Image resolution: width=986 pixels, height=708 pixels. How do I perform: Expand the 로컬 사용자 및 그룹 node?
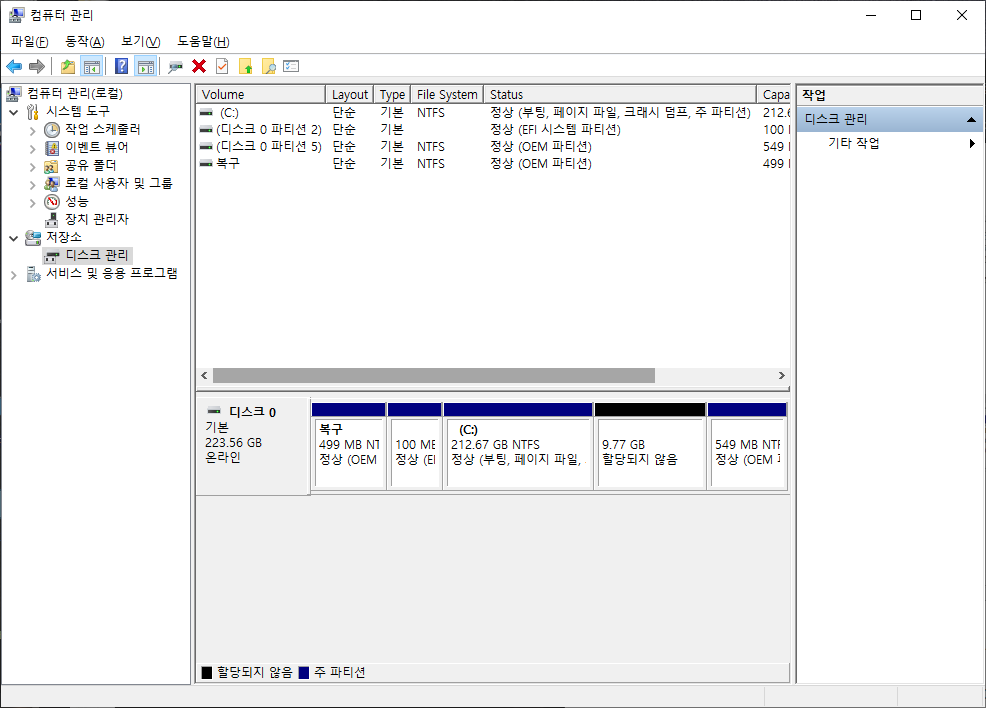[x=33, y=185]
